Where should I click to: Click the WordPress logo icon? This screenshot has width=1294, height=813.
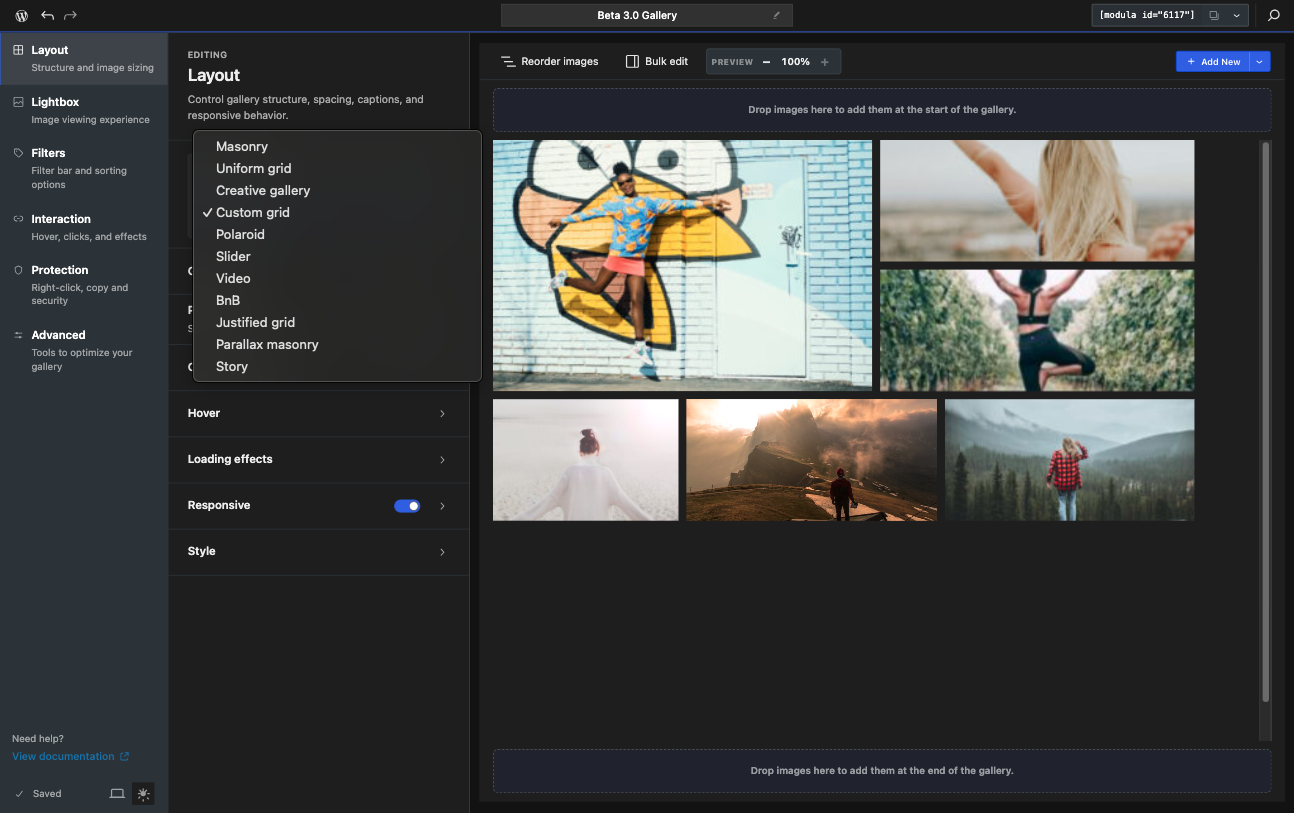[x=21, y=16]
